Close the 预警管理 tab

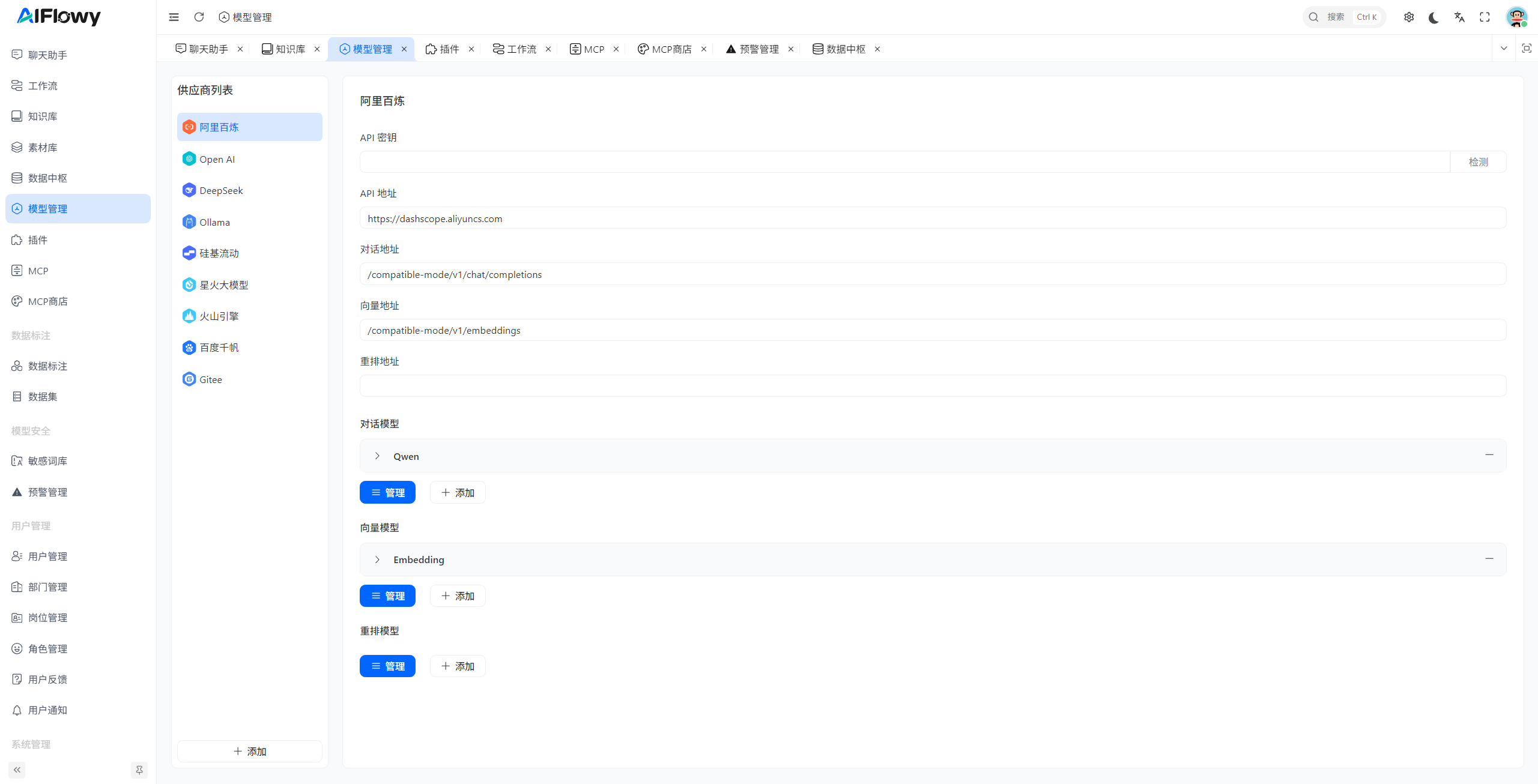791,49
